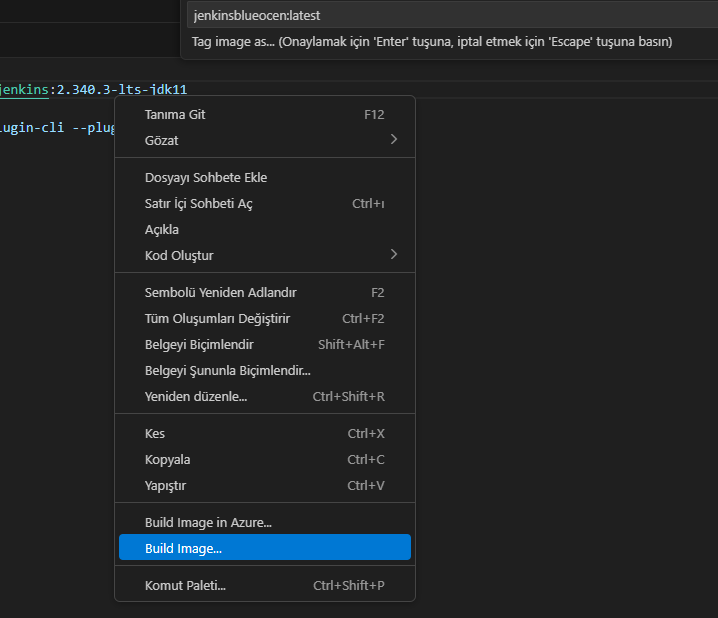
Task: Select 'Sembolü Yeniden Adlandır' from context menu
Action: pyautogui.click(x=221, y=293)
